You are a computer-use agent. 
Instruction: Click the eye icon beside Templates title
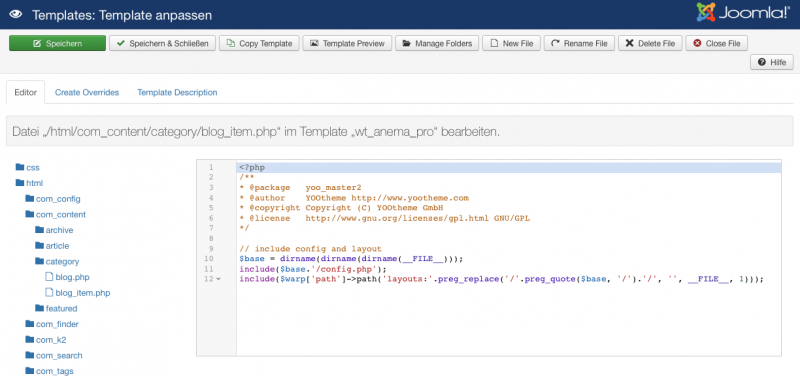pyautogui.click(x=16, y=15)
